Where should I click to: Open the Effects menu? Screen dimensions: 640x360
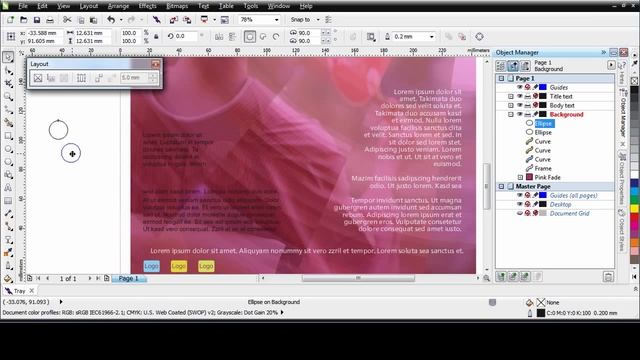click(147, 6)
